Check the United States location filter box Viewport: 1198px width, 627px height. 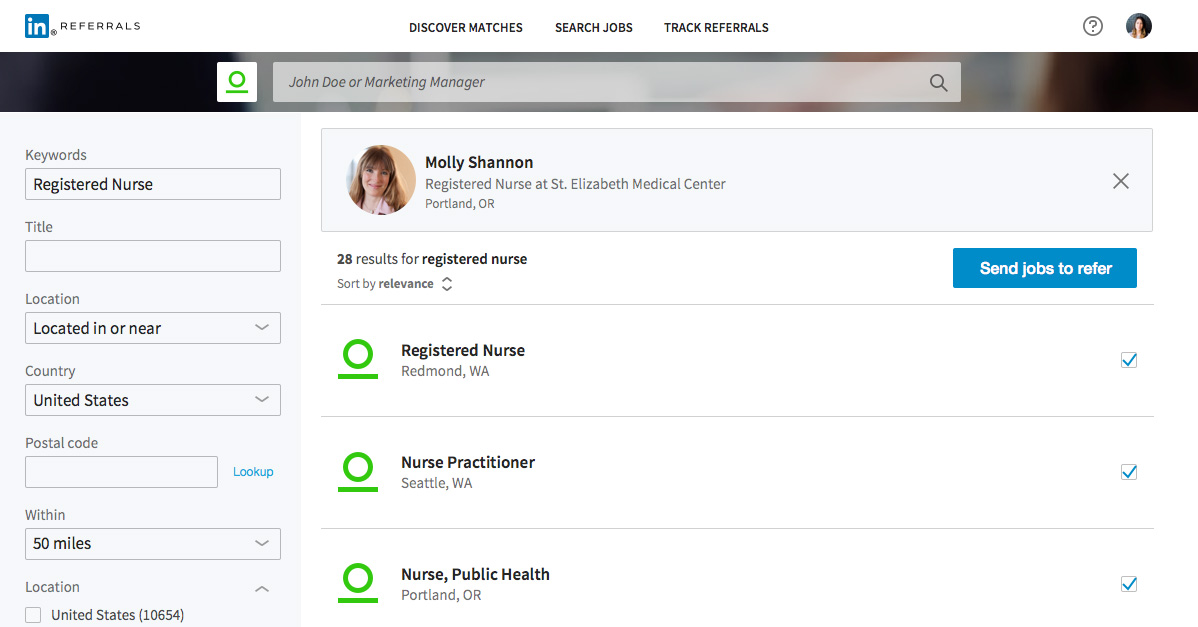[34, 615]
